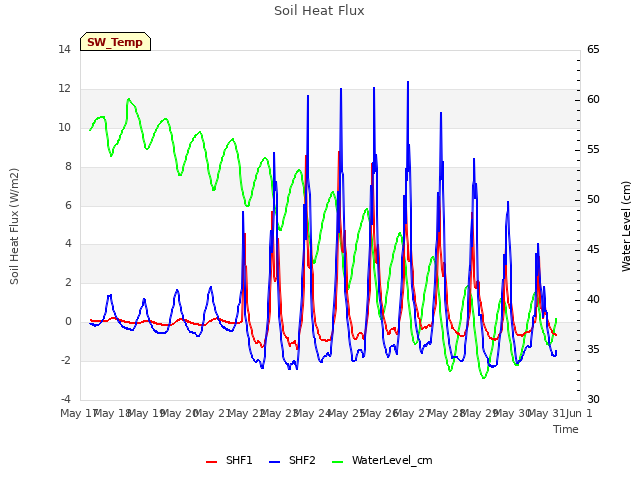Click the Jun 1 x-axis tick label
This screenshot has width=640, height=480.
pos(579,413)
